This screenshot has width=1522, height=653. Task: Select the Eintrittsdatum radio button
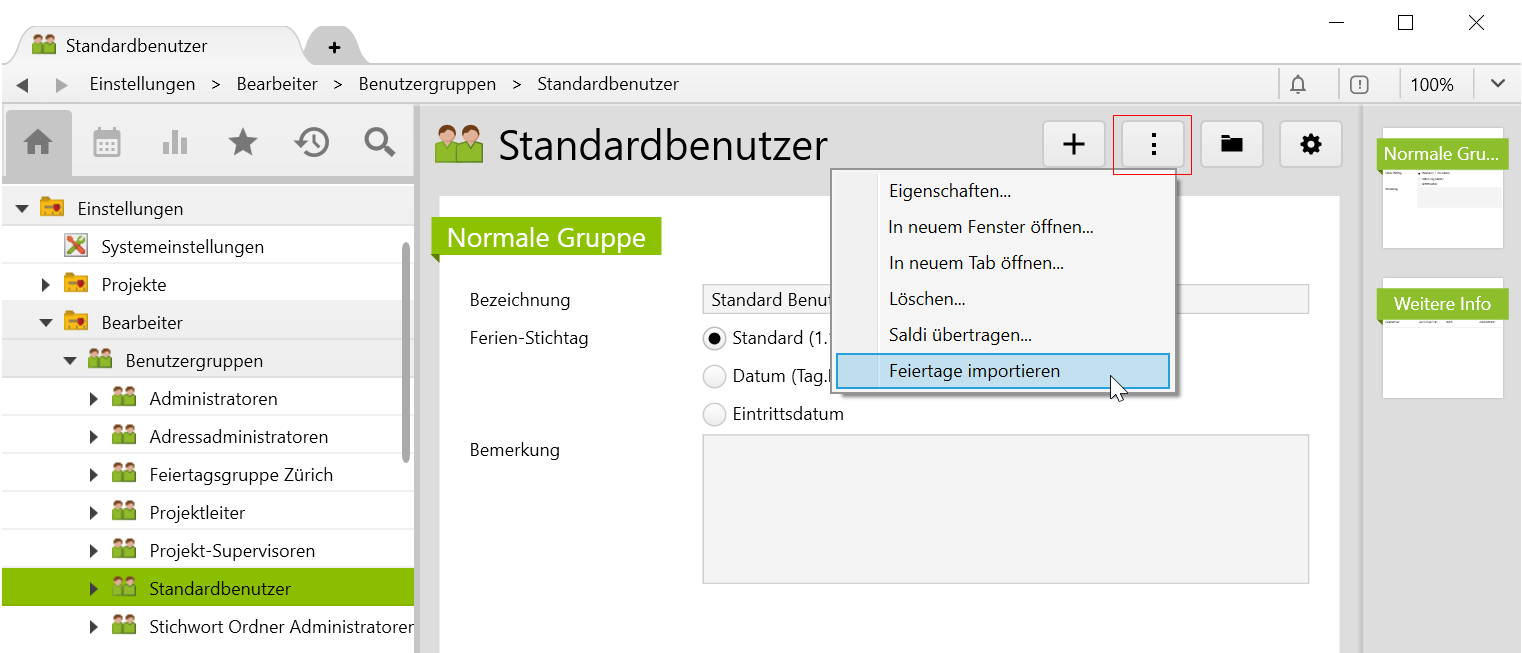click(x=714, y=414)
